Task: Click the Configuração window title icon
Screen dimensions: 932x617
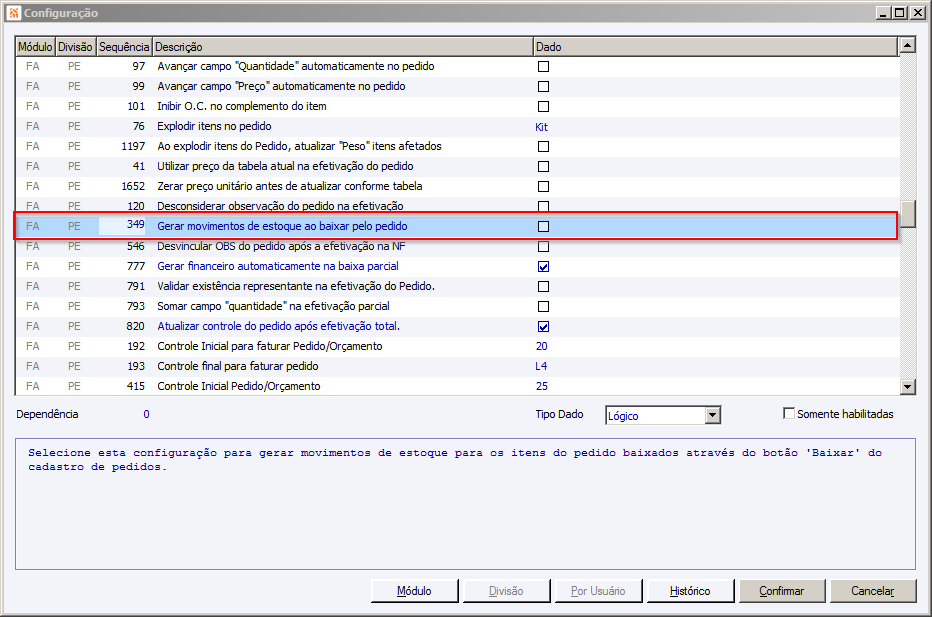Action: click(x=14, y=12)
